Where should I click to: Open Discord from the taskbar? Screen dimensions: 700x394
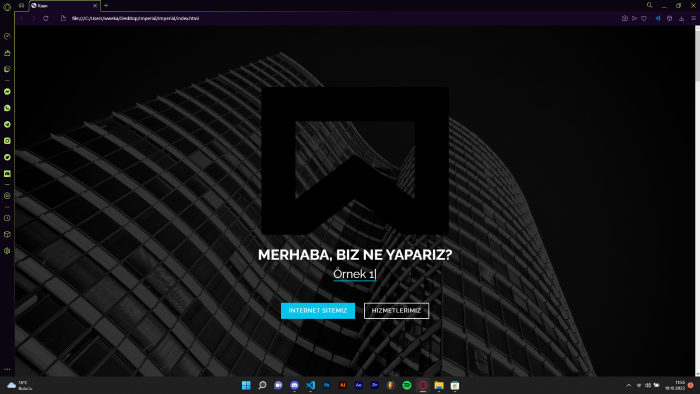[x=294, y=385]
